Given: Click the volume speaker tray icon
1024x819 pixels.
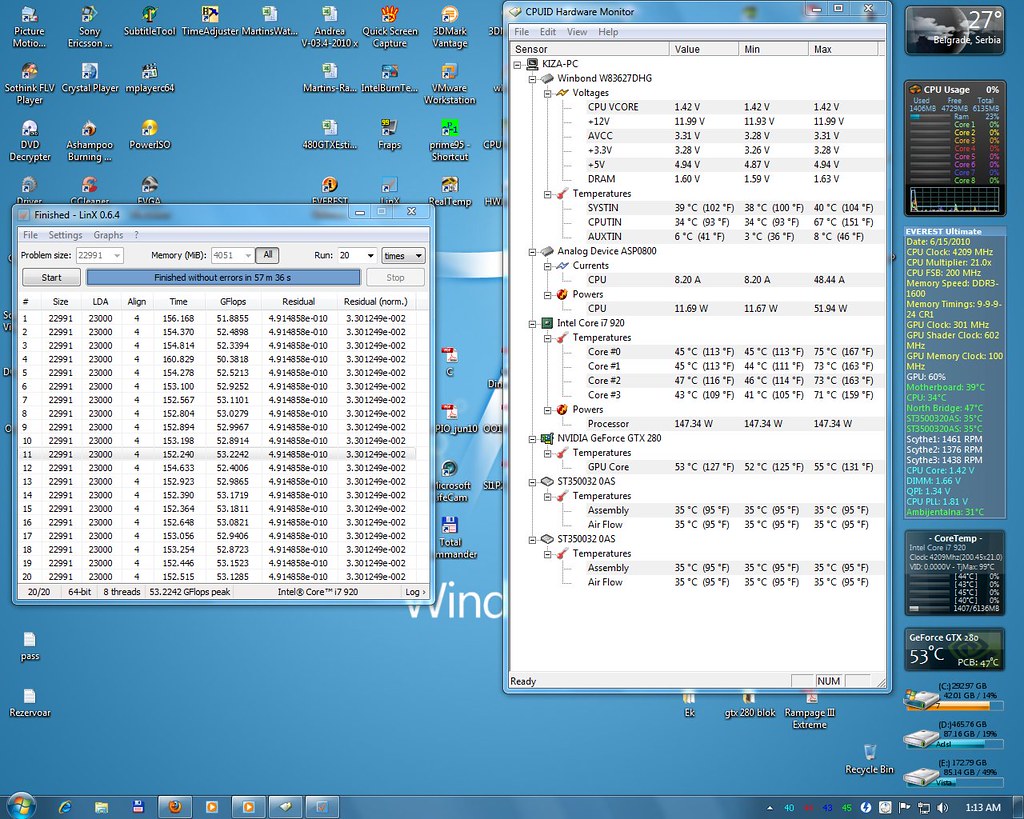Looking at the screenshot, I should [942, 807].
